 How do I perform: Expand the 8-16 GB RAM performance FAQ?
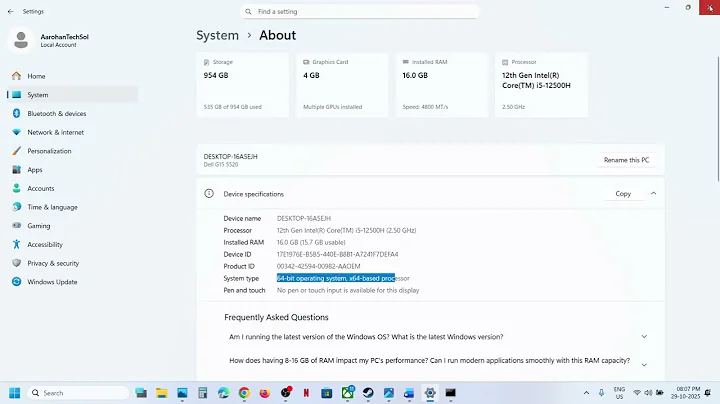pyautogui.click(x=644, y=365)
